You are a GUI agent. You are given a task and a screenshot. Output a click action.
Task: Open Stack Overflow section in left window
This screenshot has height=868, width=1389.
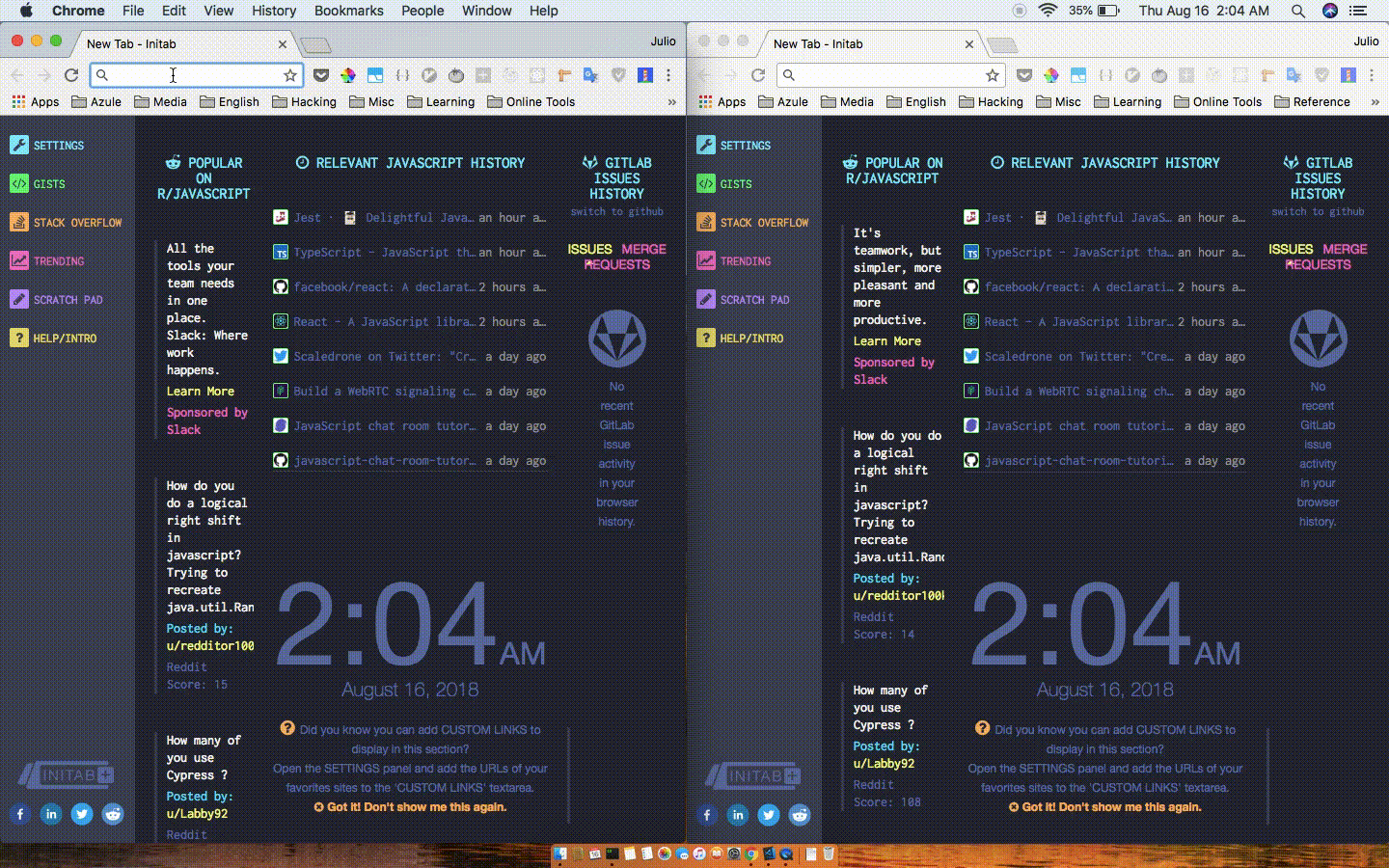(x=66, y=223)
